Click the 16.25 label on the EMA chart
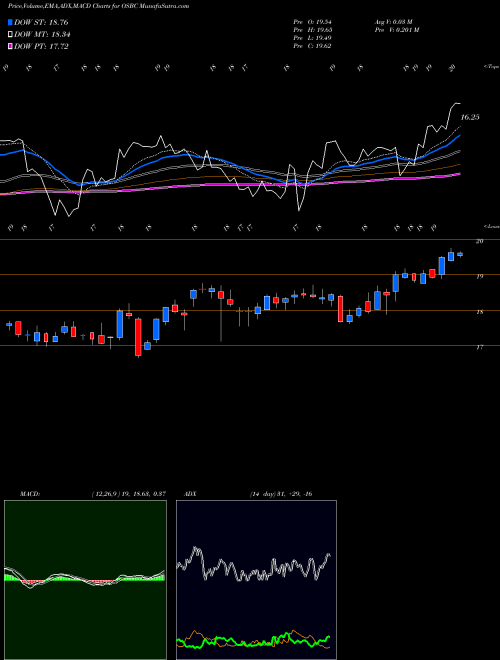 (x=470, y=117)
